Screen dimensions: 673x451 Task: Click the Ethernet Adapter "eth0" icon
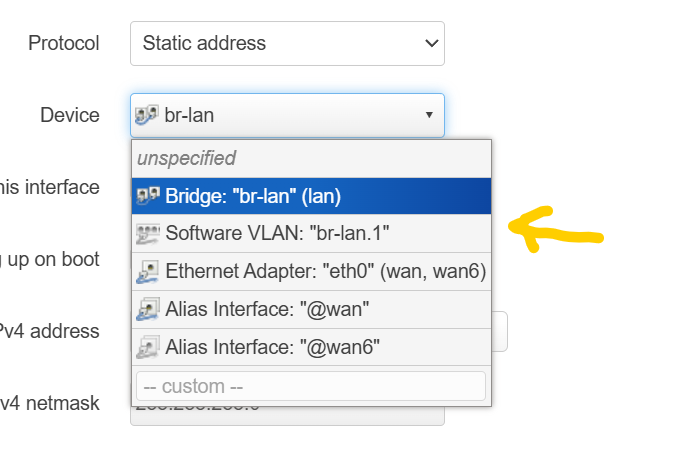coord(148,271)
